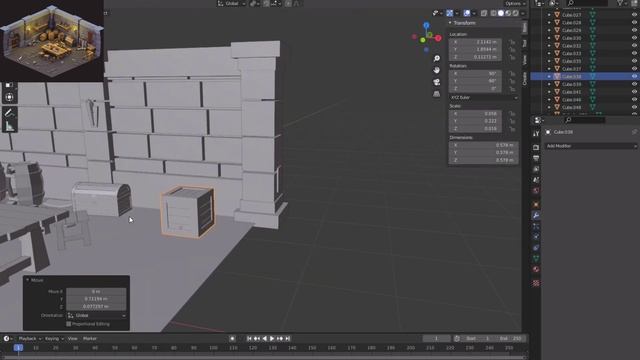Image resolution: width=640 pixels, height=360 pixels.
Task: Open the viewport Options dropdown
Action: point(515,4)
